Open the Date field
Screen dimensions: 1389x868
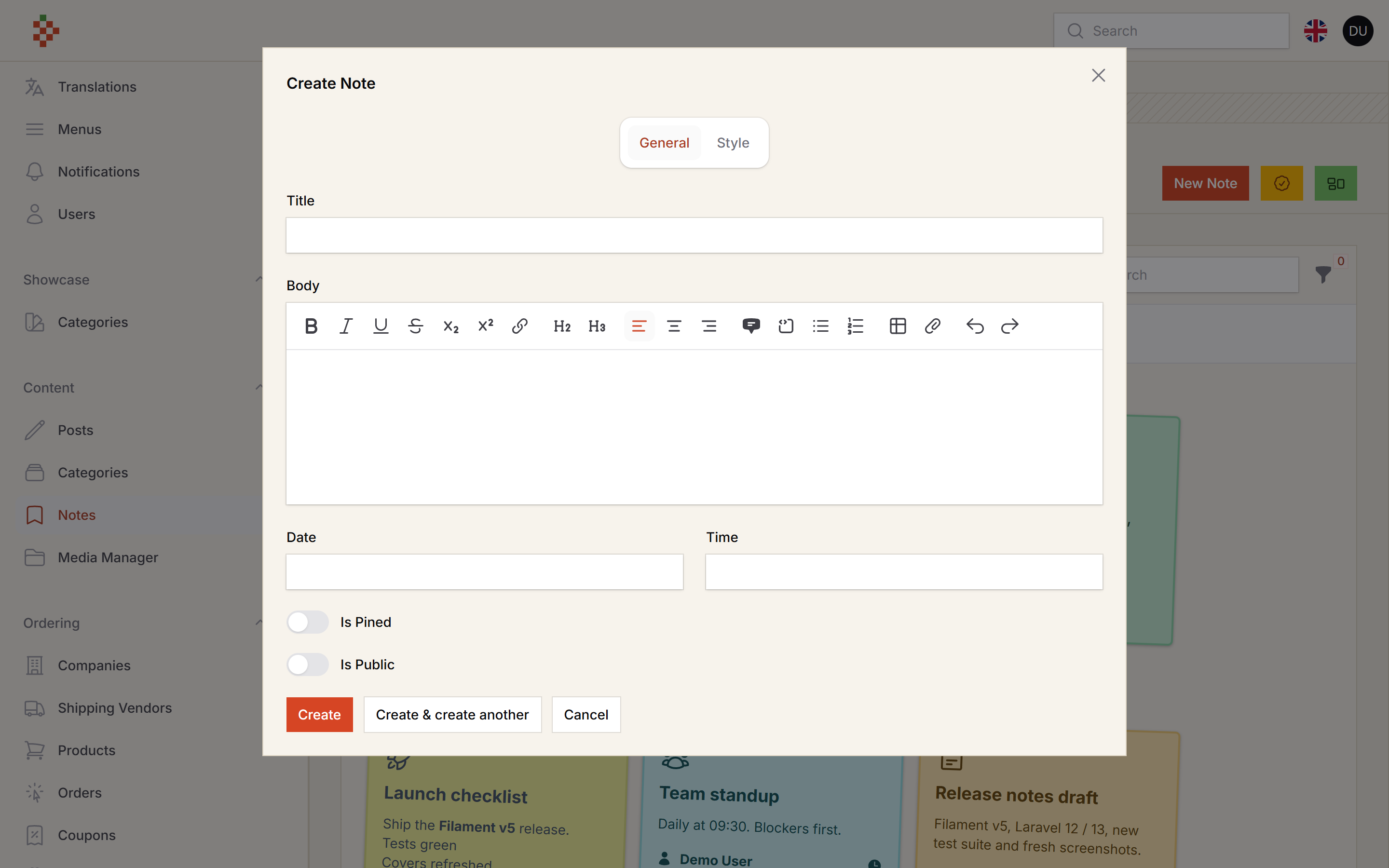click(484, 572)
